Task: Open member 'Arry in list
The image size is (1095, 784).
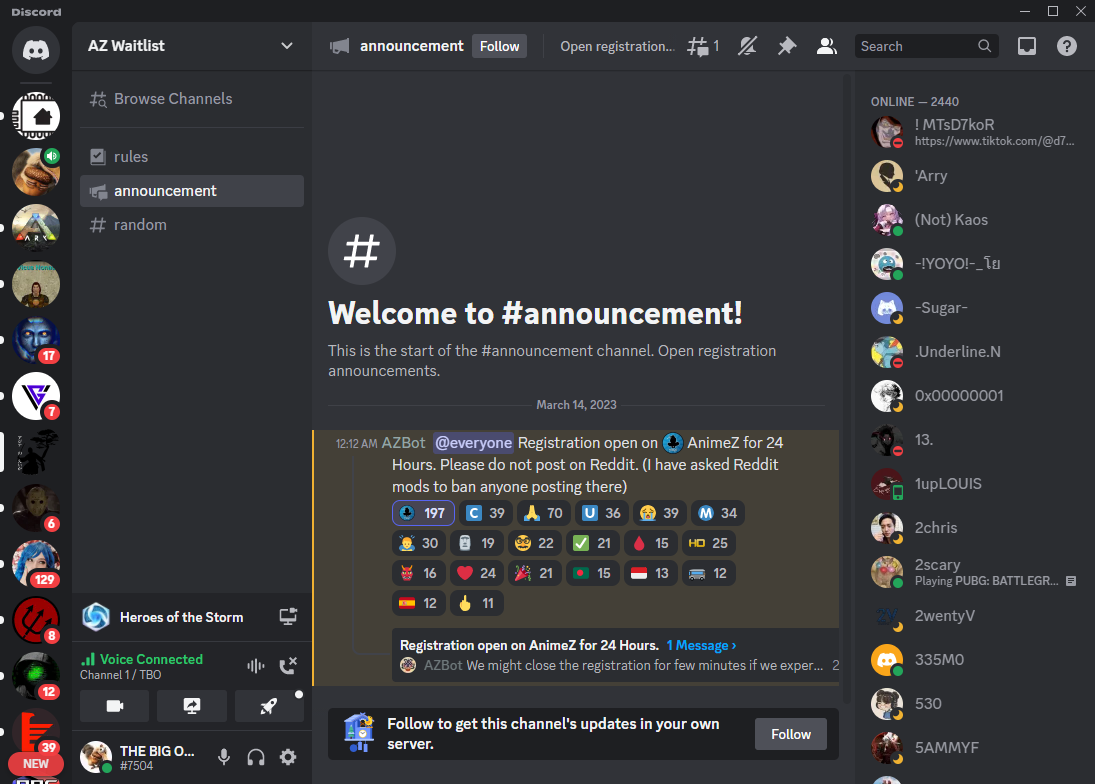Action: pos(973,175)
